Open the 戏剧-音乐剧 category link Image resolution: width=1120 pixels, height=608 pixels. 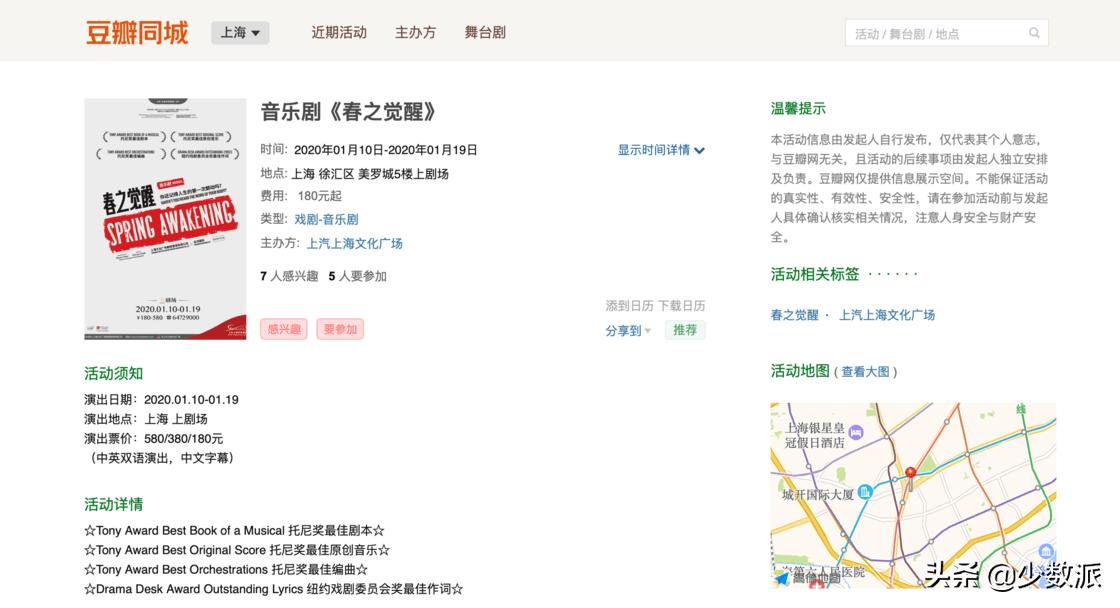[326, 219]
